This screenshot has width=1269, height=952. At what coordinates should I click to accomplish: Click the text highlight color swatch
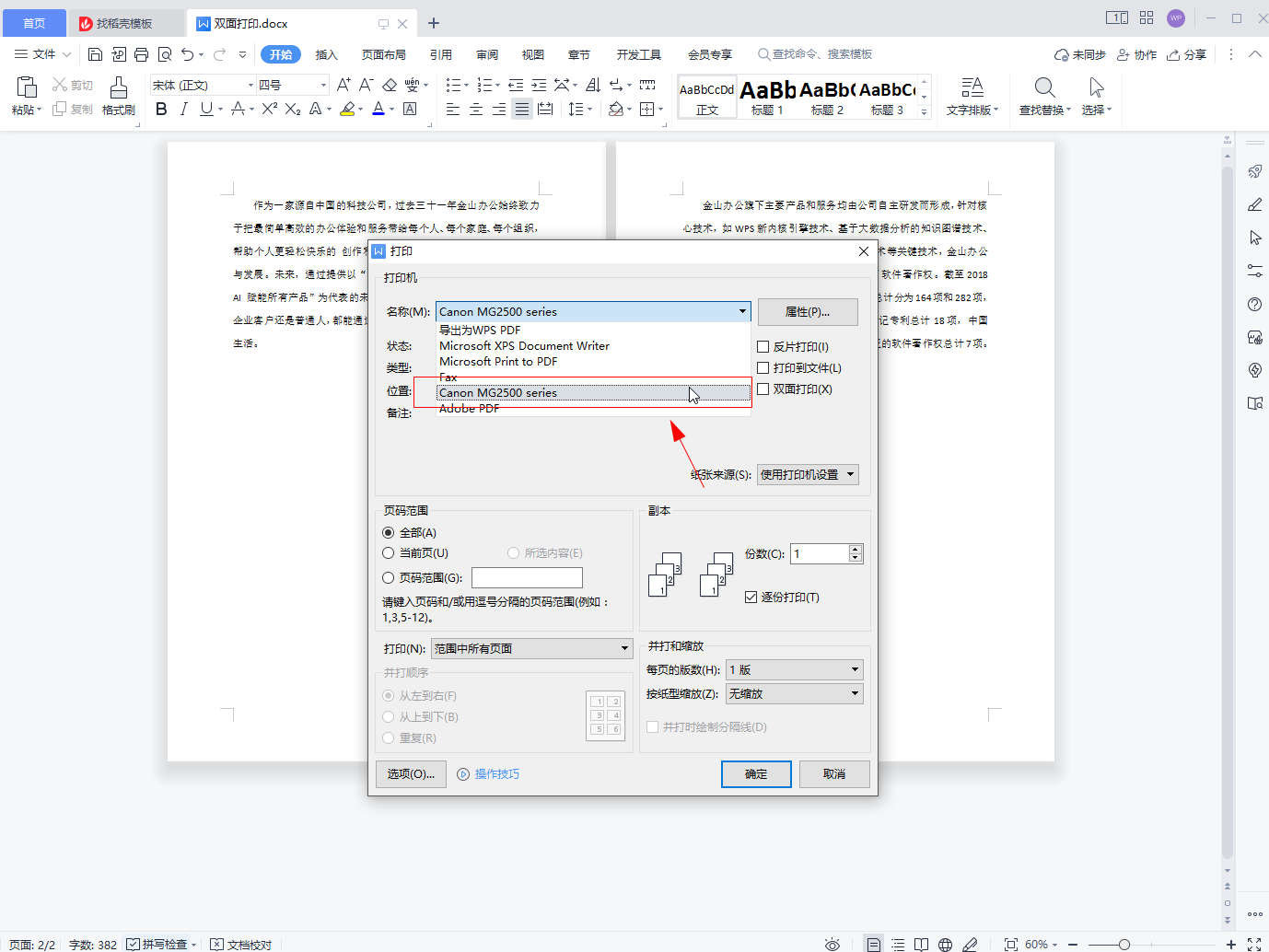pos(347,109)
